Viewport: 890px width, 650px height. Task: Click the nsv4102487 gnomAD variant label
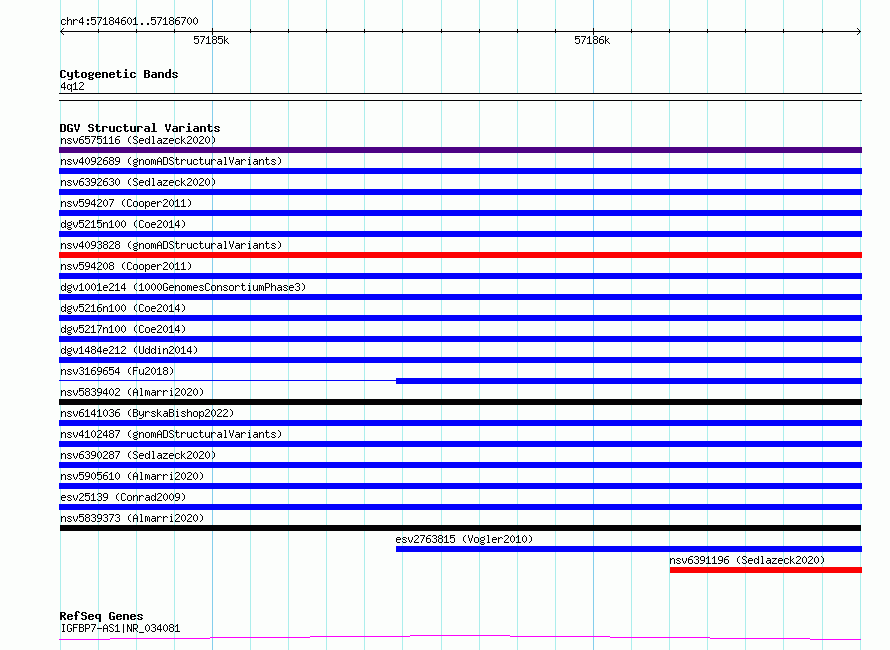pyautogui.click(x=171, y=434)
